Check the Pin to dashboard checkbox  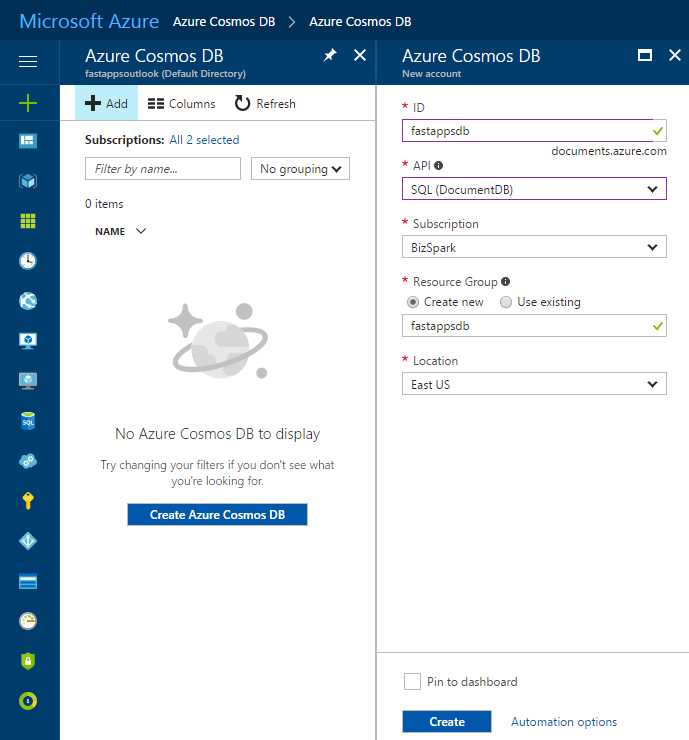[x=412, y=681]
